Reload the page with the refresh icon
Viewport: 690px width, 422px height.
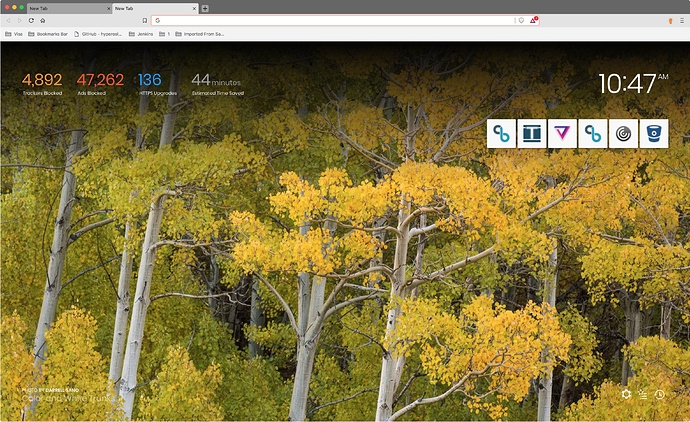(x=31, y=20)
